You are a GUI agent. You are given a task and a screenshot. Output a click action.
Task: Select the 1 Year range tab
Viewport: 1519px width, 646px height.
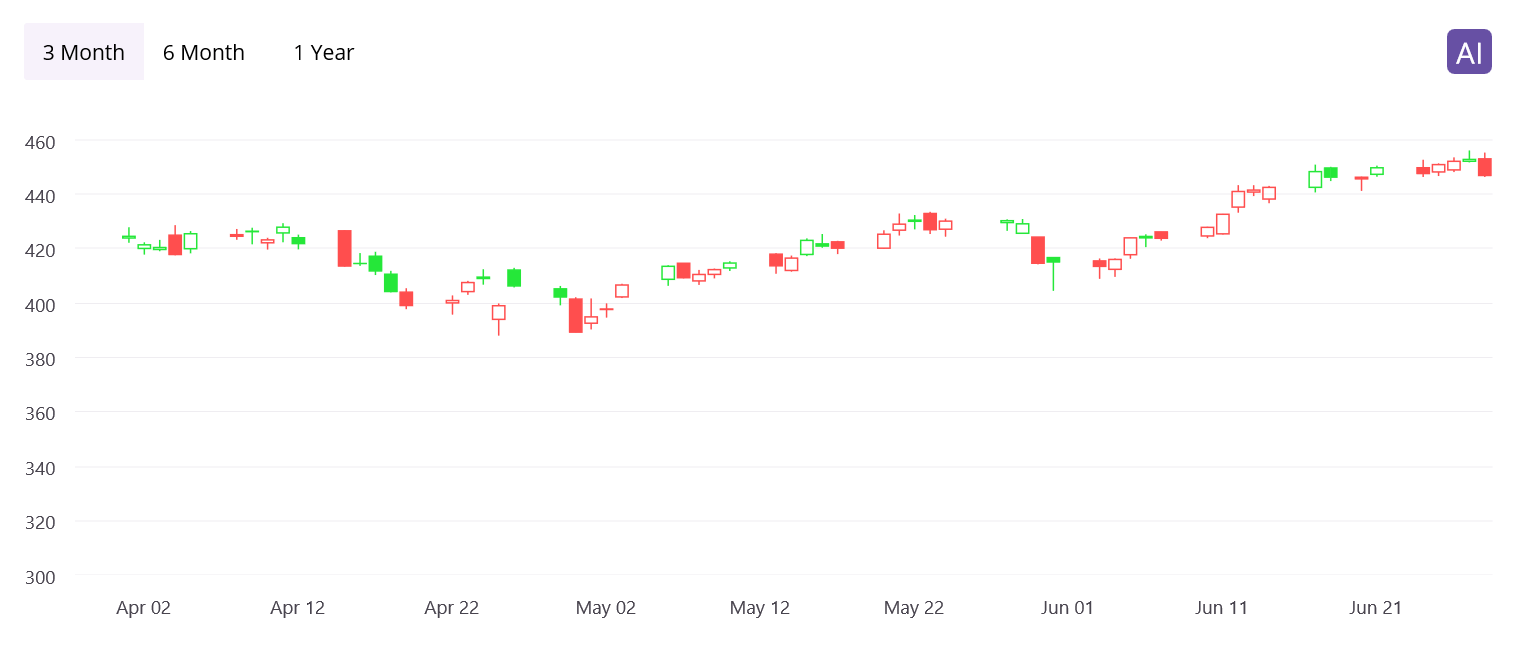pos(323,52)
